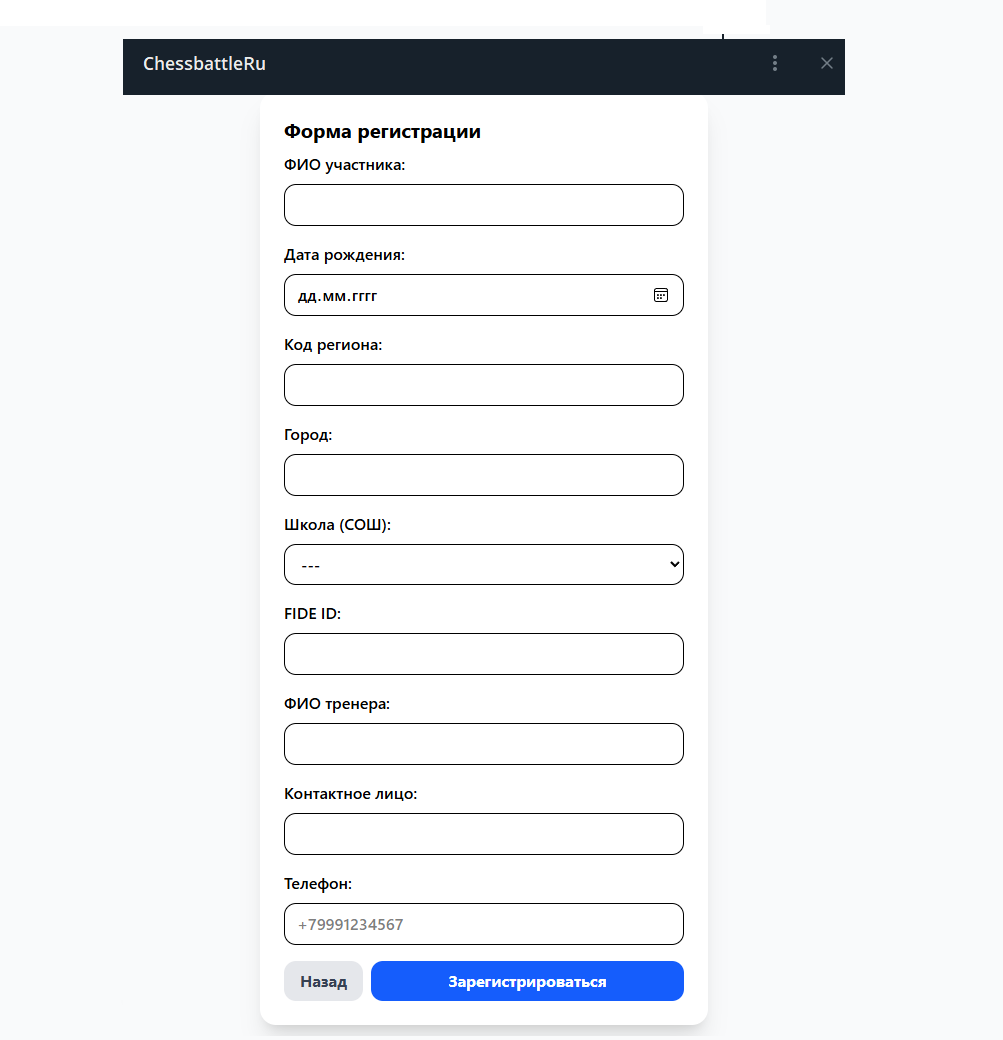Viewport: 1003px width, 1040px height.
Task: Click the Телефон label text
Action: pyautogui.click(x=318, y=884)
